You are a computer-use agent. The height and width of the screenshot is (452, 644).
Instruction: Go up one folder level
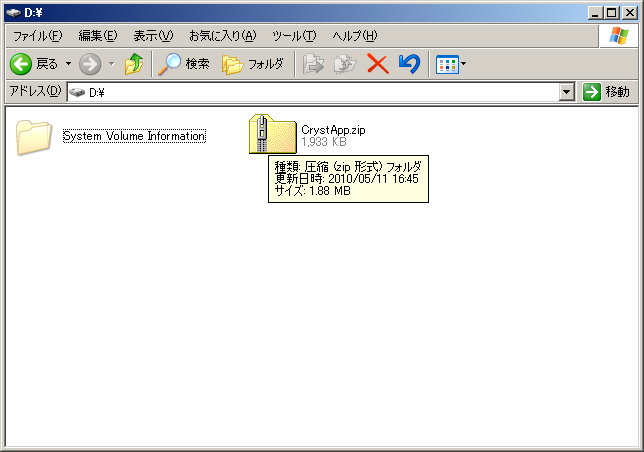pos(134,64)
